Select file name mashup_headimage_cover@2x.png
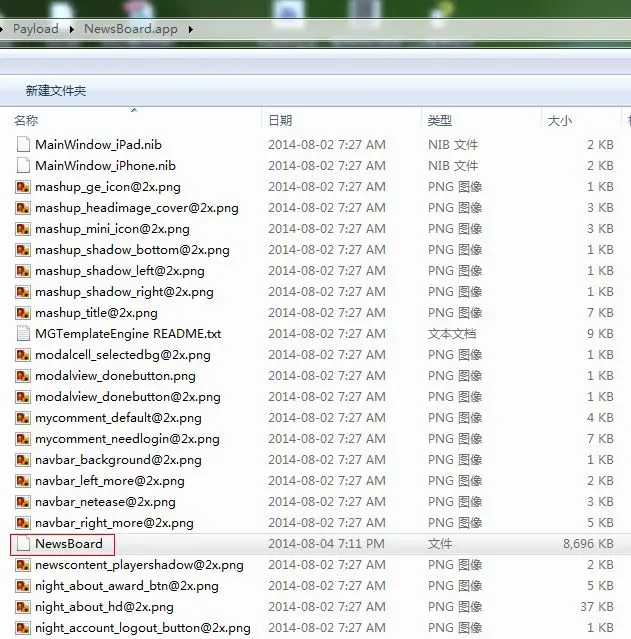Viewport: 631px width, 639px height. pyautogui.click(x=137, y=208)
